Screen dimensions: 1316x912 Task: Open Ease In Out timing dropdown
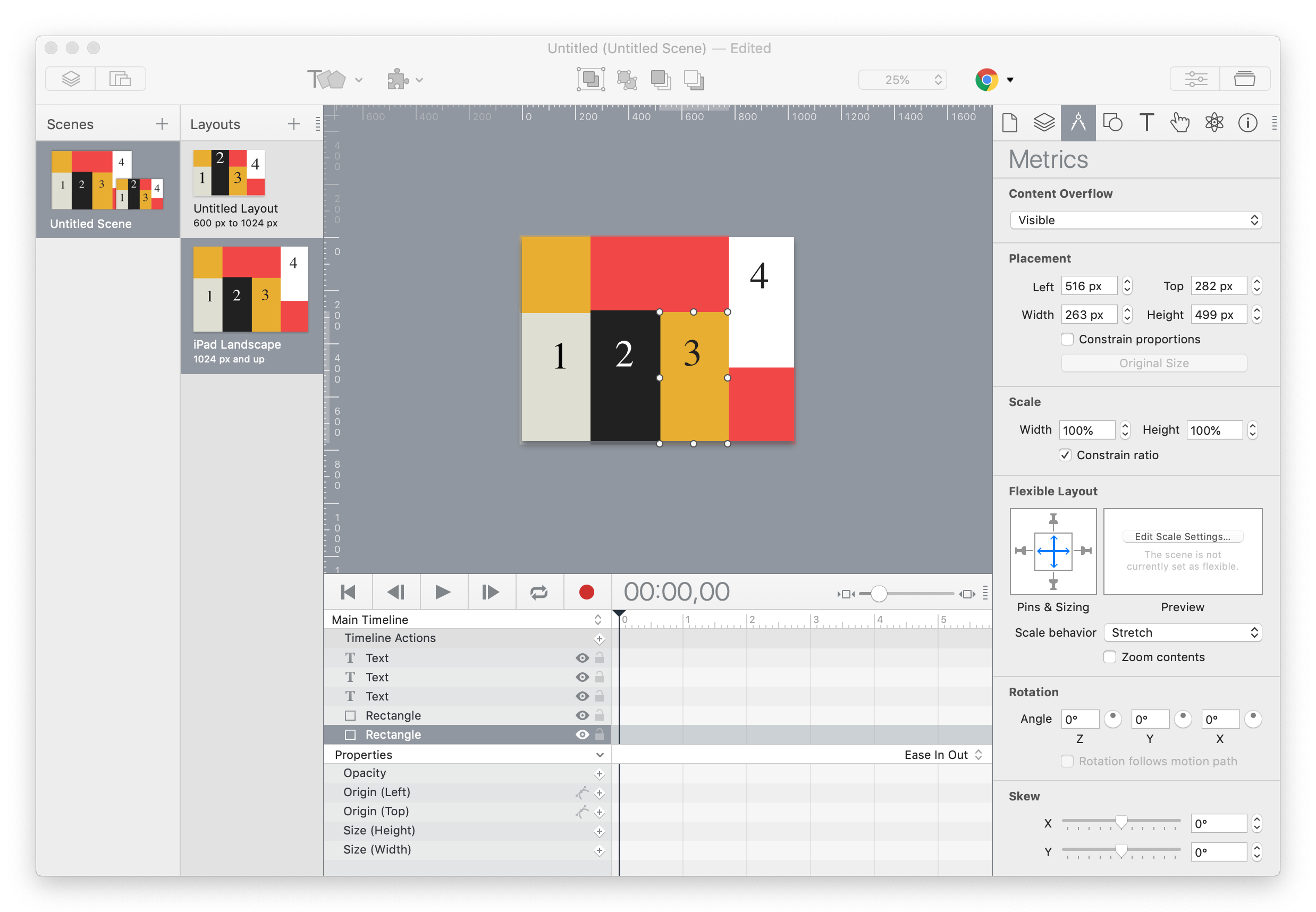[x=943, y=755]
